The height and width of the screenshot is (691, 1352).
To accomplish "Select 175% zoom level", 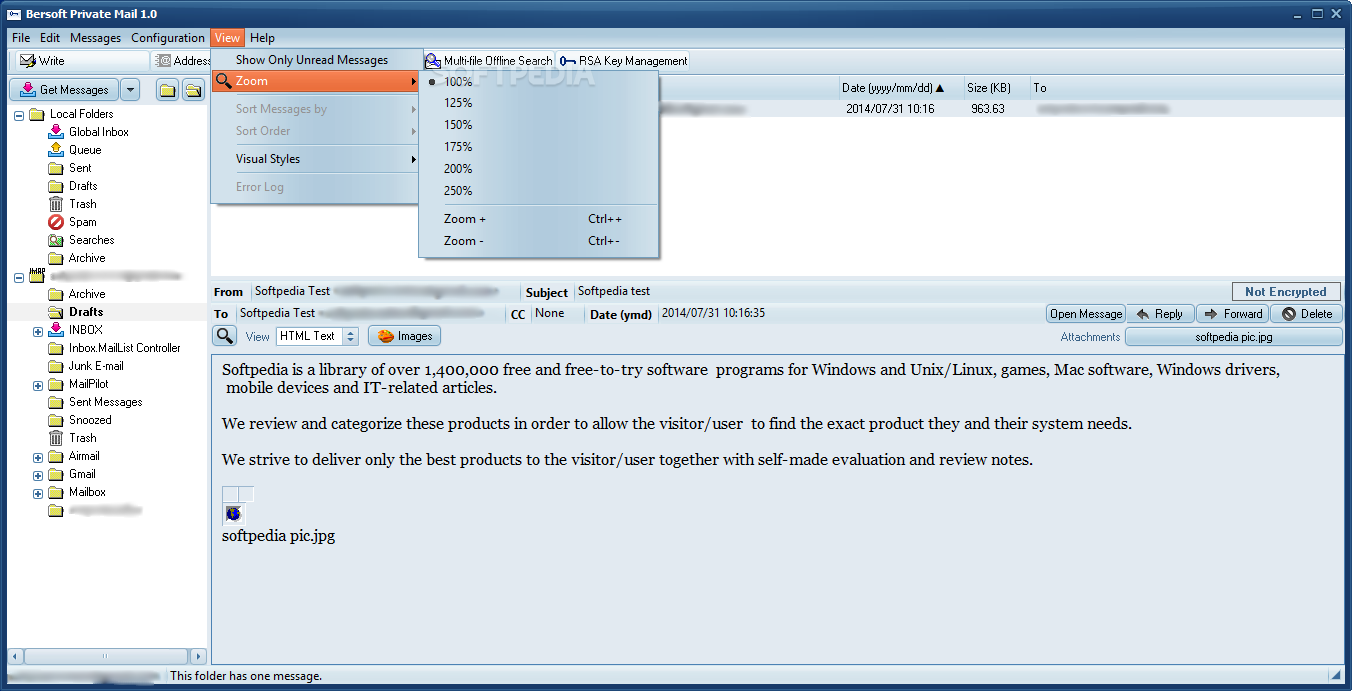I will [x=539, y=147].
